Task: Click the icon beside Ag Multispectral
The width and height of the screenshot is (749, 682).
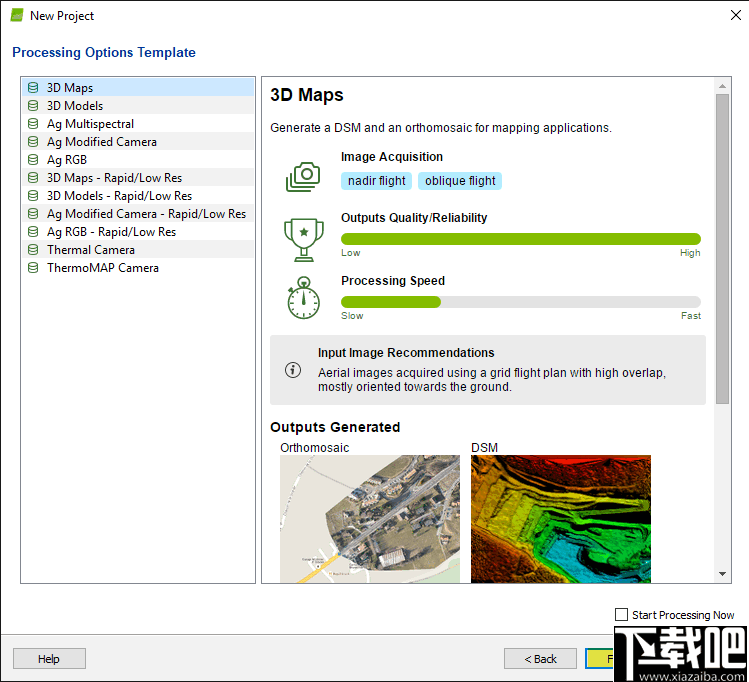Action: [x=33, y=124]
